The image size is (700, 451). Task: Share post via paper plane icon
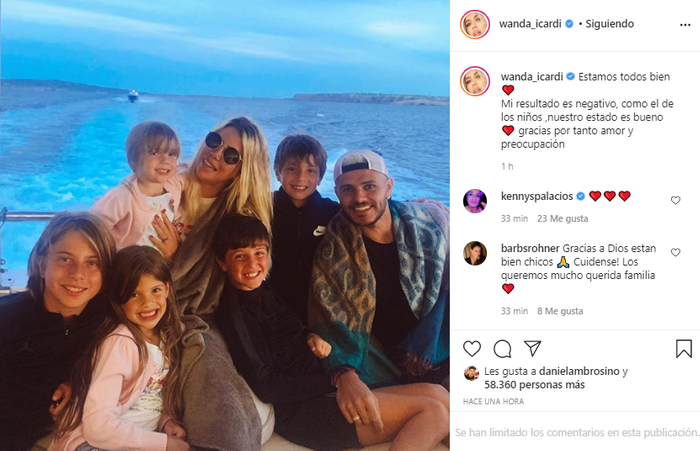click(x=533, y=348)
